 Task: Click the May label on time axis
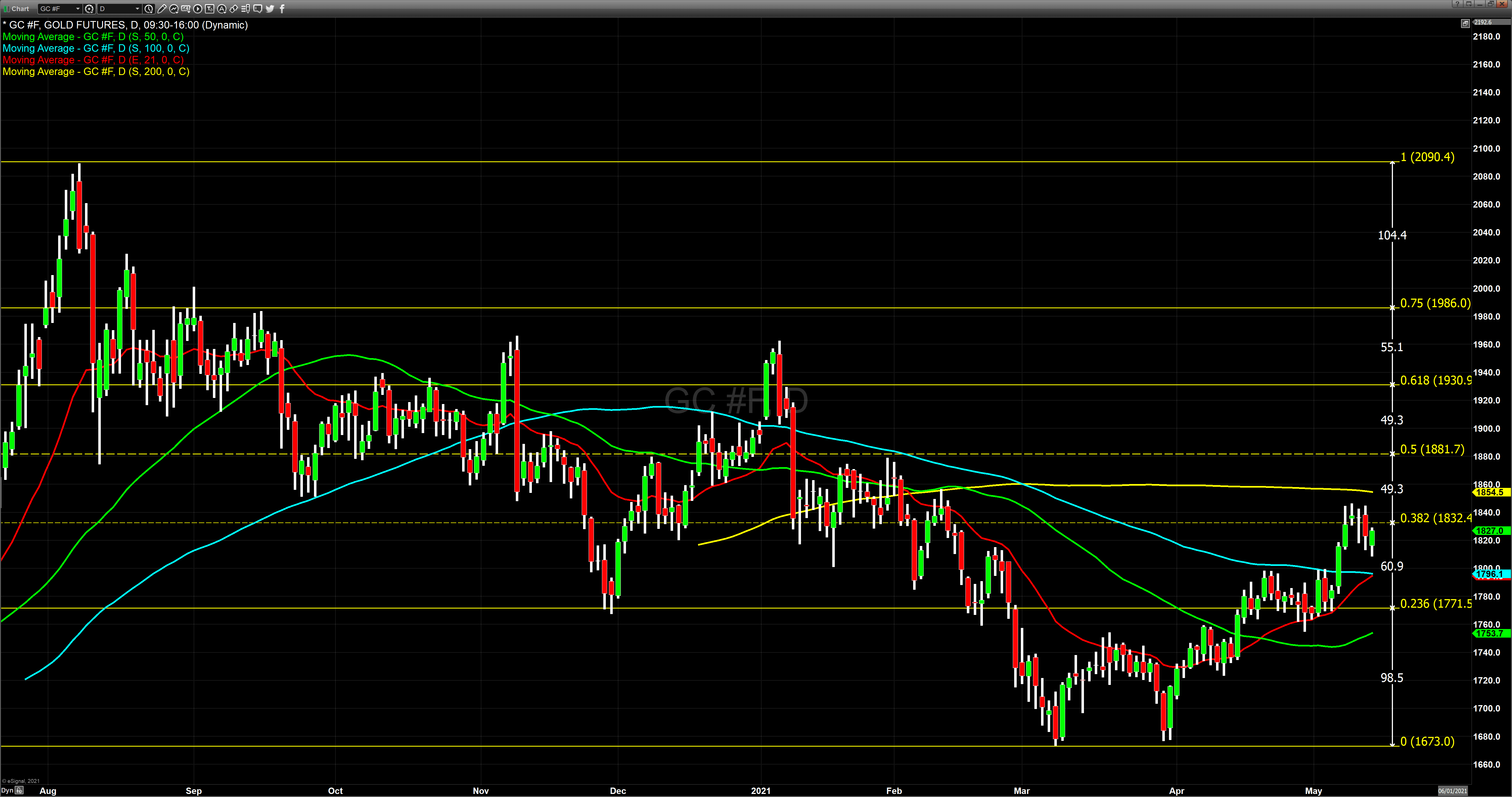point(1313,791)
